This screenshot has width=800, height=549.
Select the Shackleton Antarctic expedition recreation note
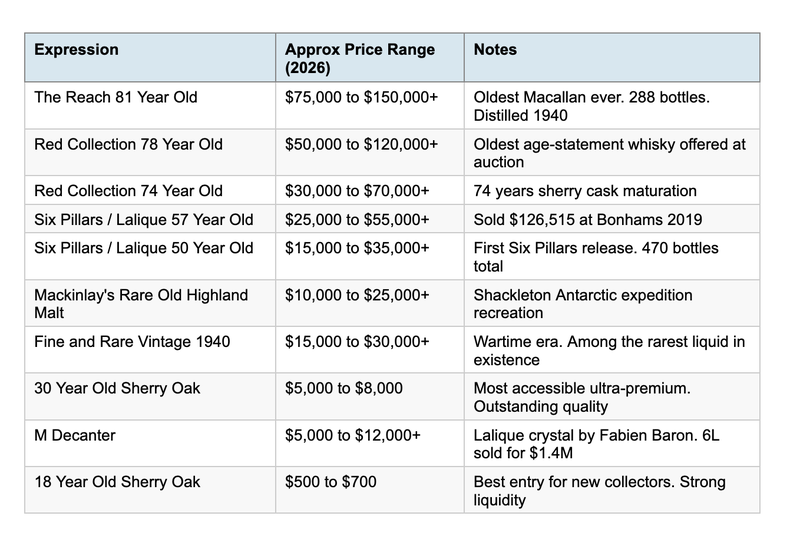[x=583, y=304]
